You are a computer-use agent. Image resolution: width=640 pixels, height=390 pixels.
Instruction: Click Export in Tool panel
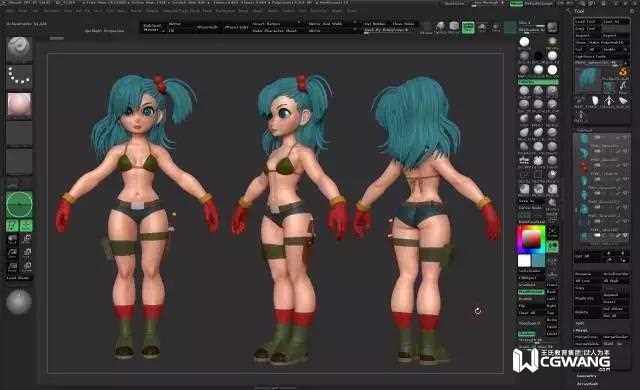pos(615,35)
